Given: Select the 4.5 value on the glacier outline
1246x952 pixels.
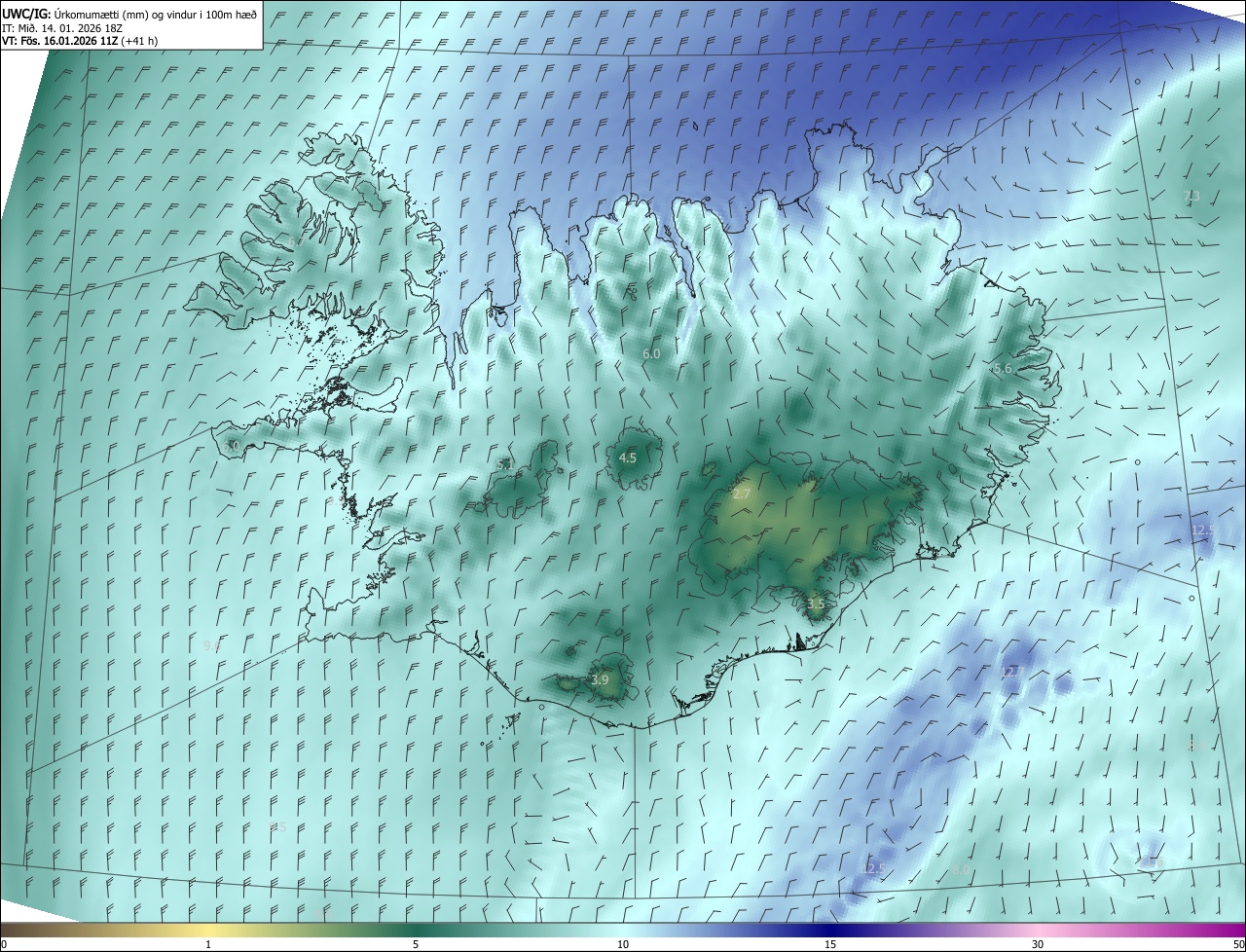Looking at the screenshot, I should [x=628, y=458].
